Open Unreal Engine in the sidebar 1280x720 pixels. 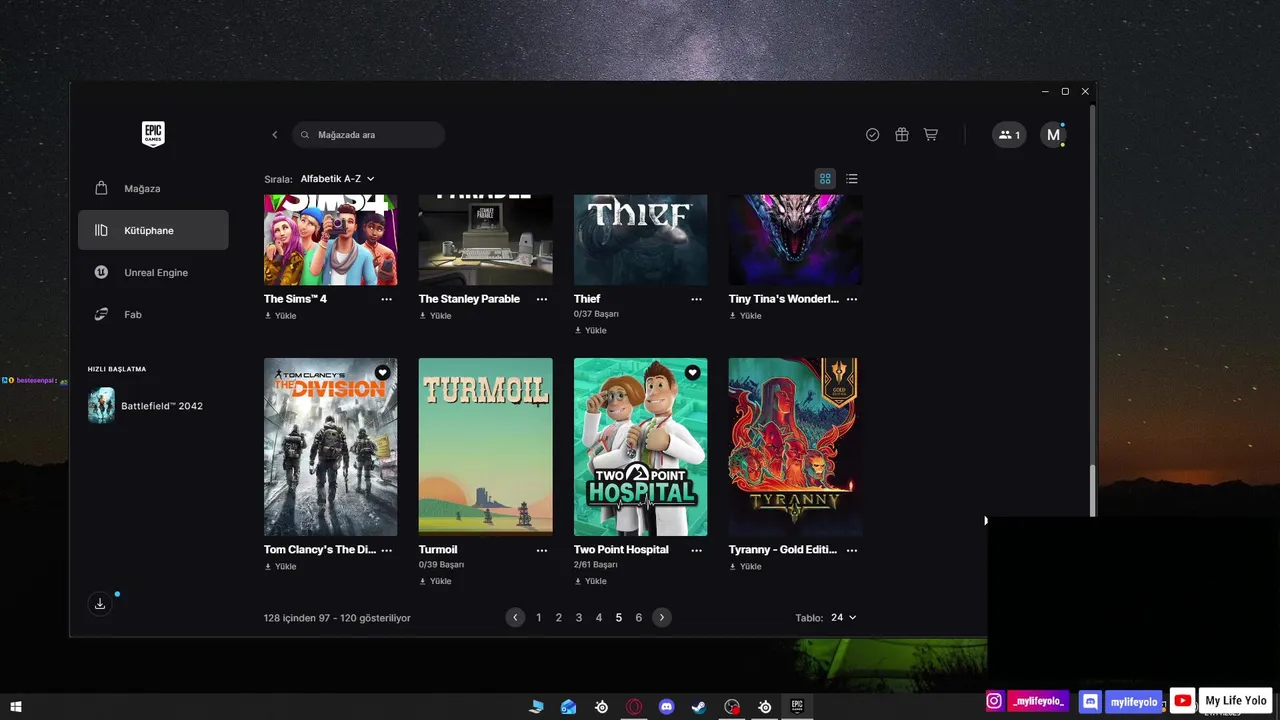pos(153,272)
